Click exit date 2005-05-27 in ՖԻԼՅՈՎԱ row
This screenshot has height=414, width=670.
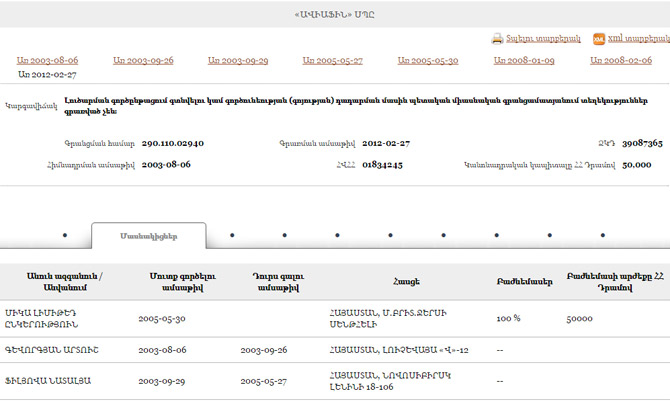[264, 381]
